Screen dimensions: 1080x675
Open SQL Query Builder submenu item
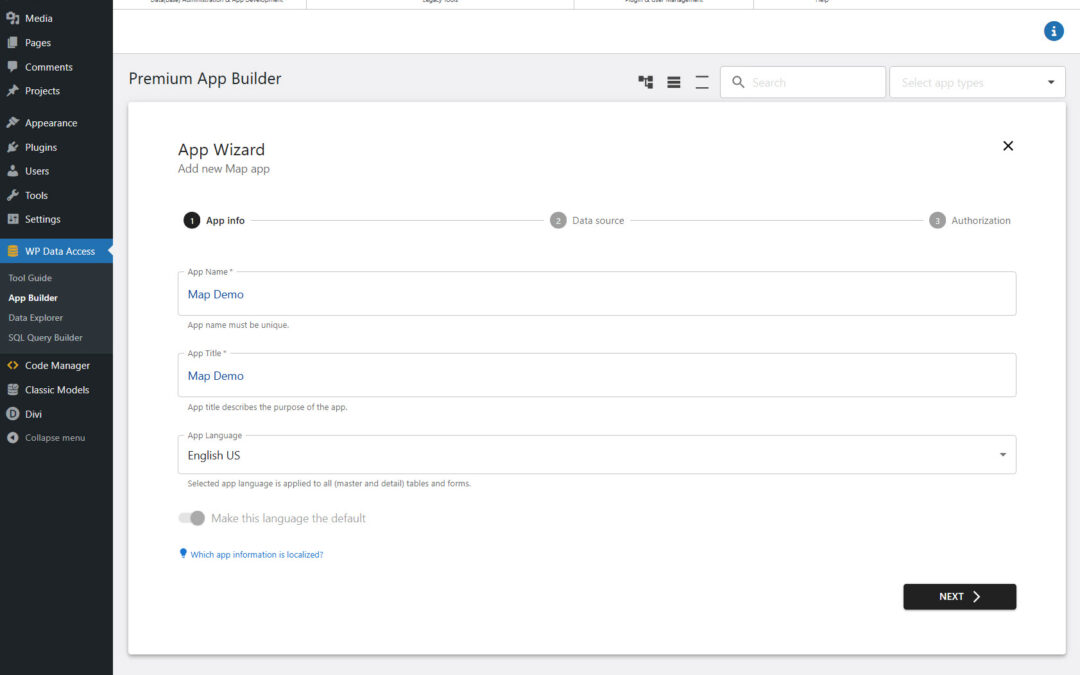(45, 338)
